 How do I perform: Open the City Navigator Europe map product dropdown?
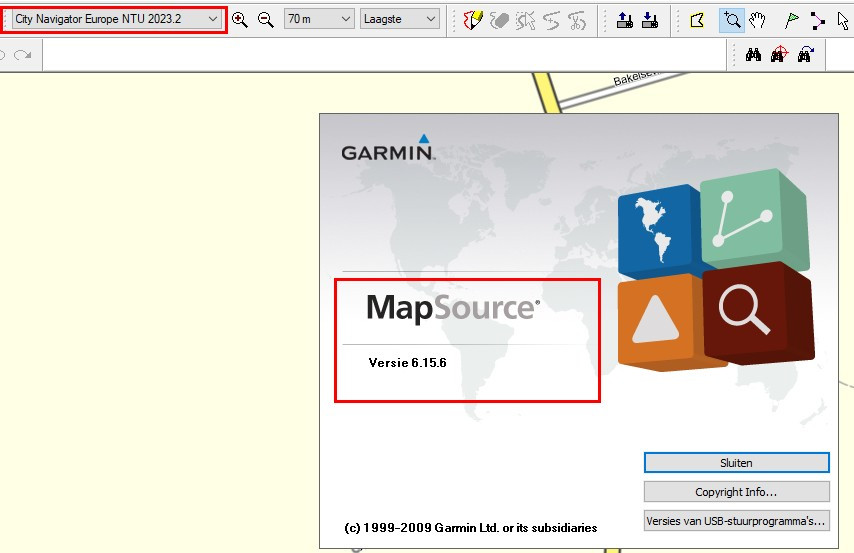pos(116,19)
